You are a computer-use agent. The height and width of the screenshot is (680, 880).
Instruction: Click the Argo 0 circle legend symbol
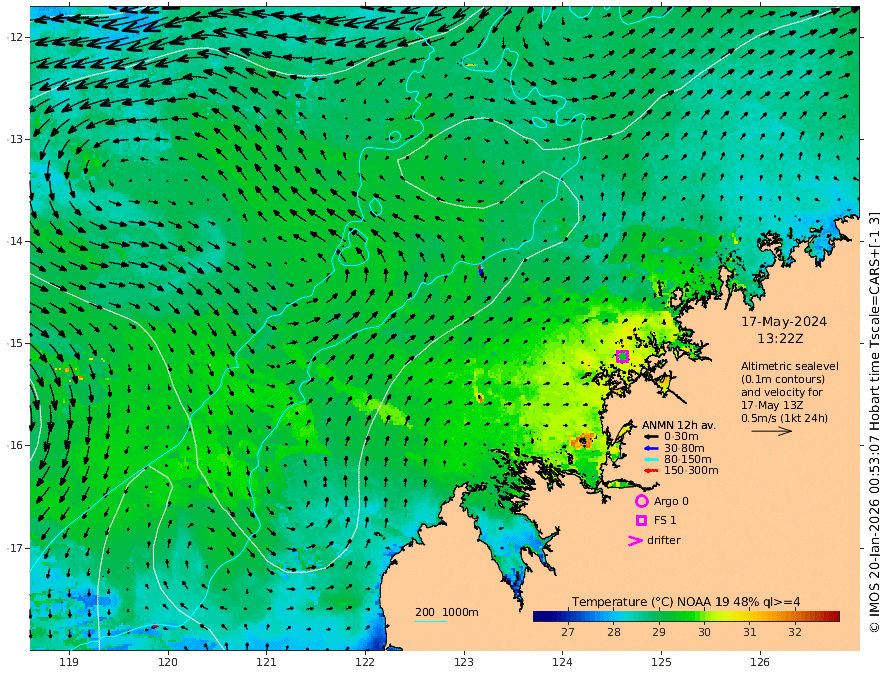[x=641, y=502]
